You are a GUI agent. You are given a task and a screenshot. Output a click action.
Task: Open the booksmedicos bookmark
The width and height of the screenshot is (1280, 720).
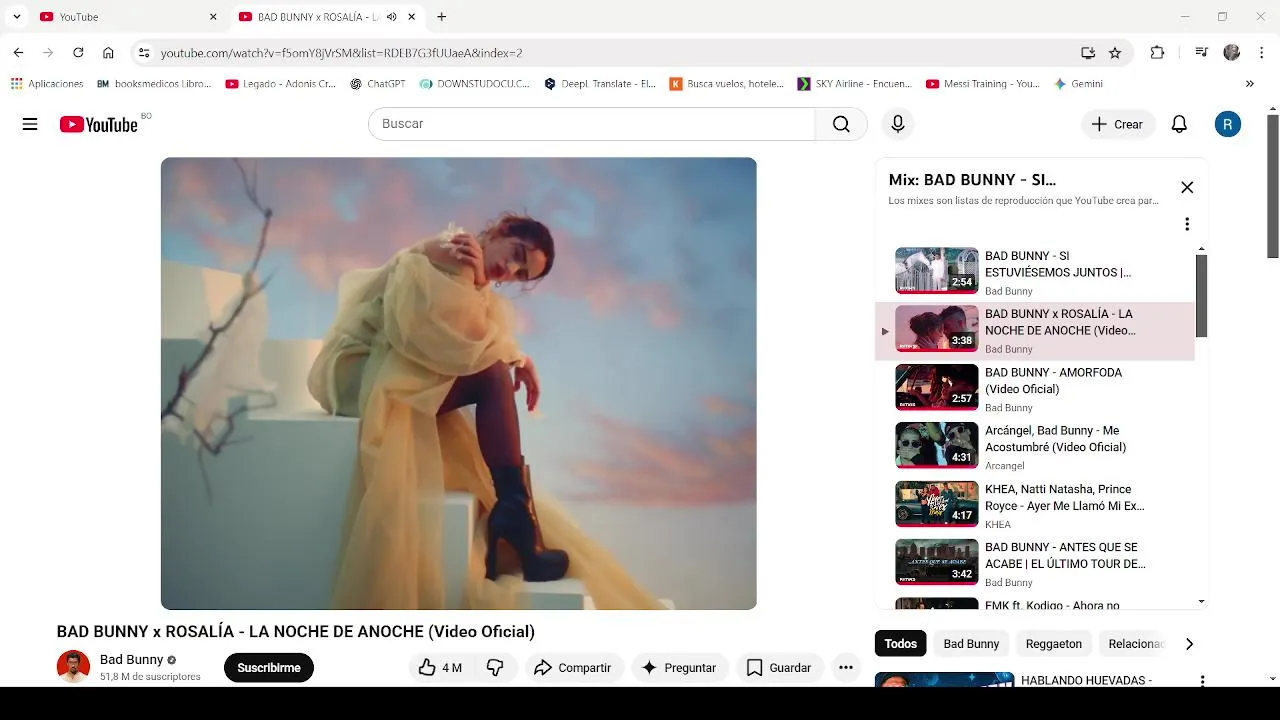154,84
